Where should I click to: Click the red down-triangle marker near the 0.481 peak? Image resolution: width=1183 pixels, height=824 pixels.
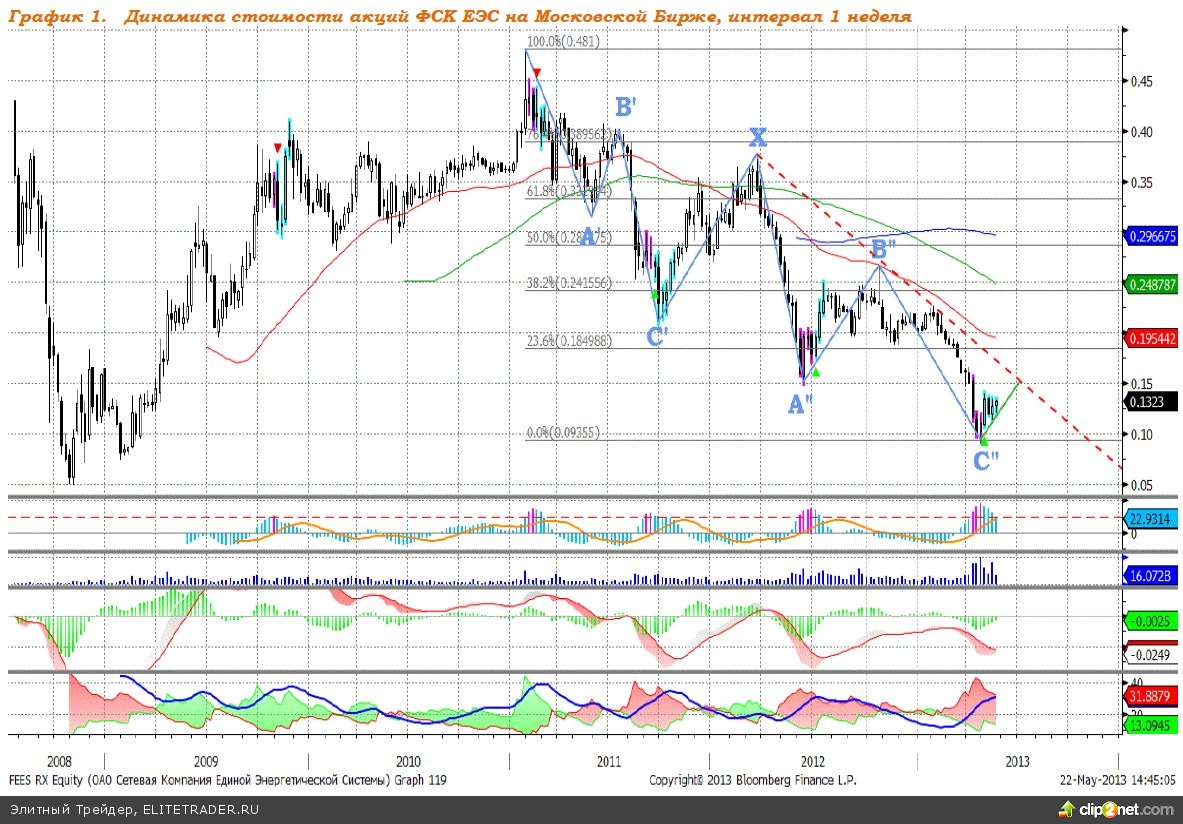537,73
